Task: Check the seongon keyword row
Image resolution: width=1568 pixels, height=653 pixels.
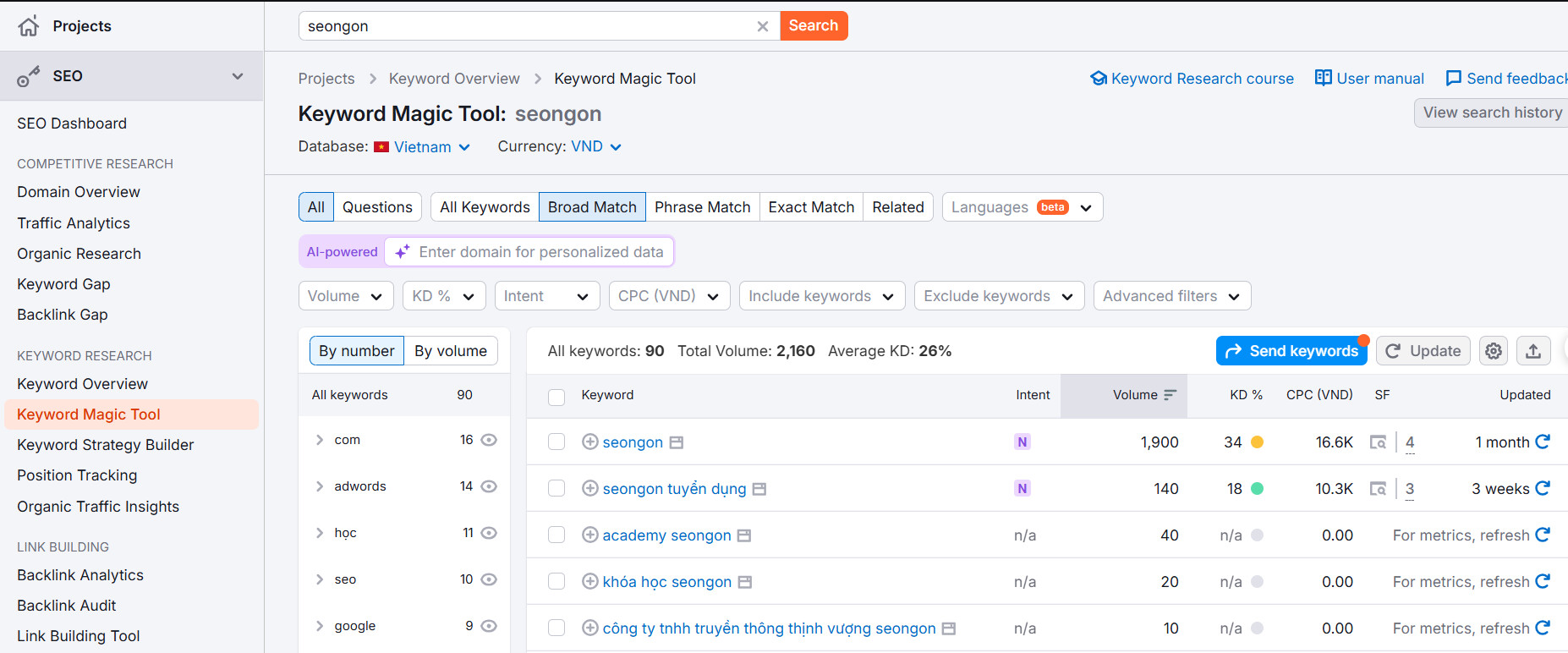Action: (556, 442)
